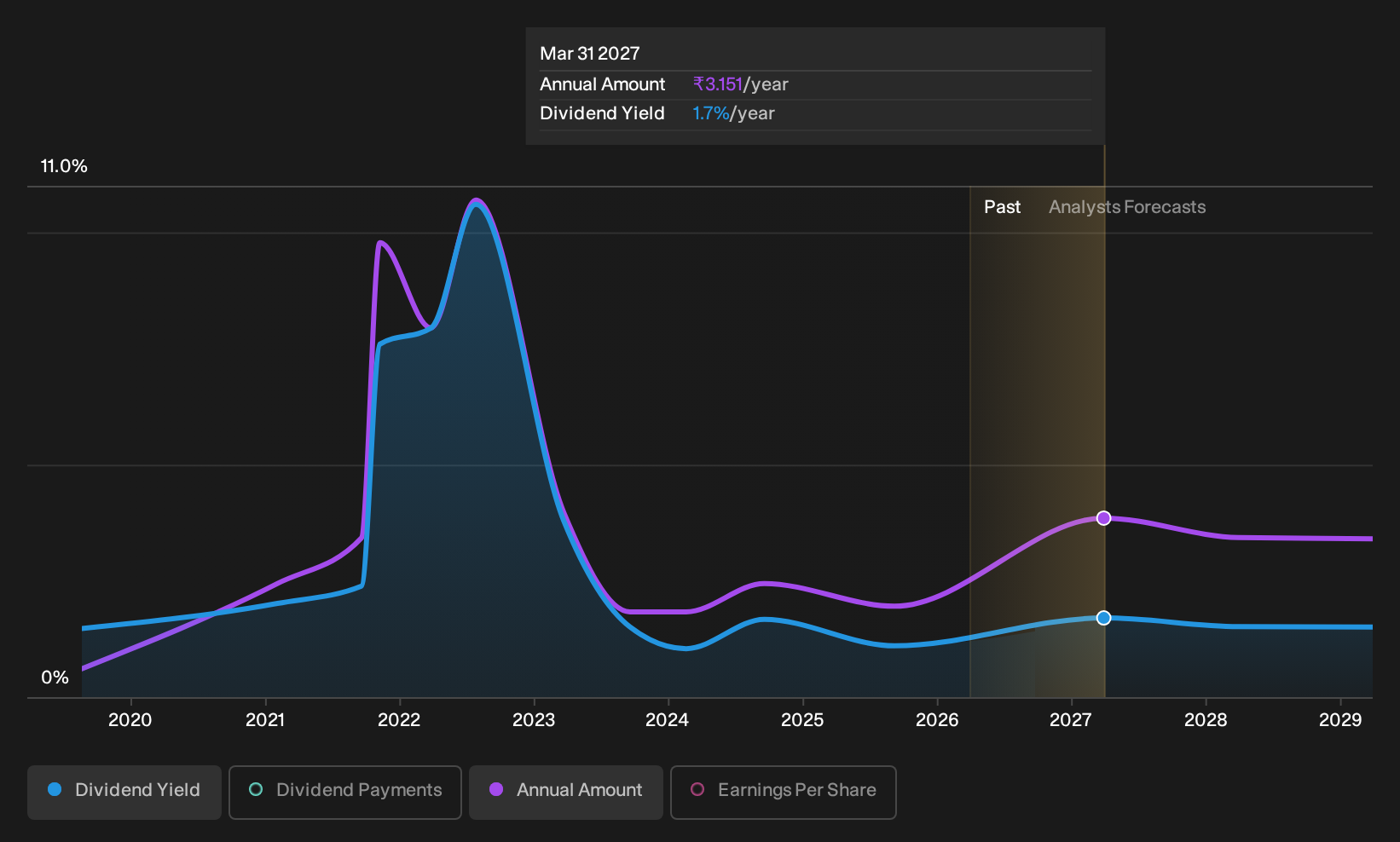Click the Mar 31 2027 tooltip date
The height and width of the screenshot is (842, 1400).
(x=590, y=54)
